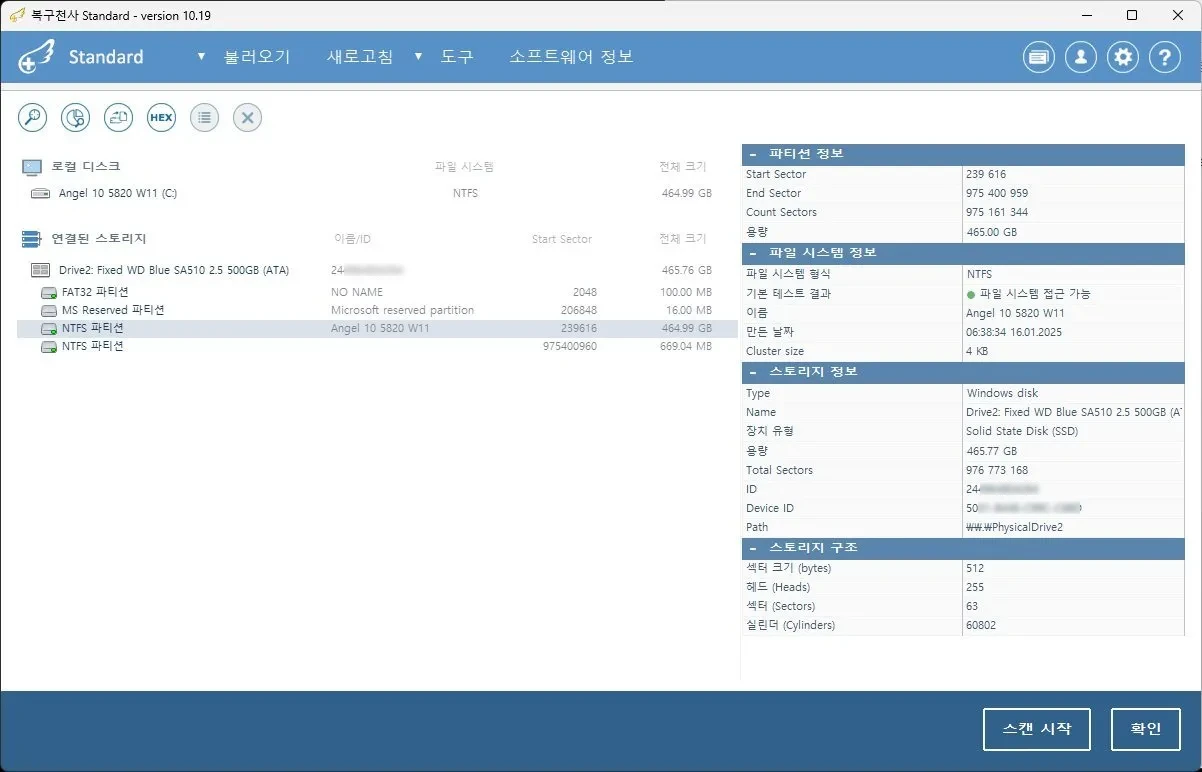1202x772 pixels.
Task: Click the drive icon of Drive2 row
Action: point(41,270)
